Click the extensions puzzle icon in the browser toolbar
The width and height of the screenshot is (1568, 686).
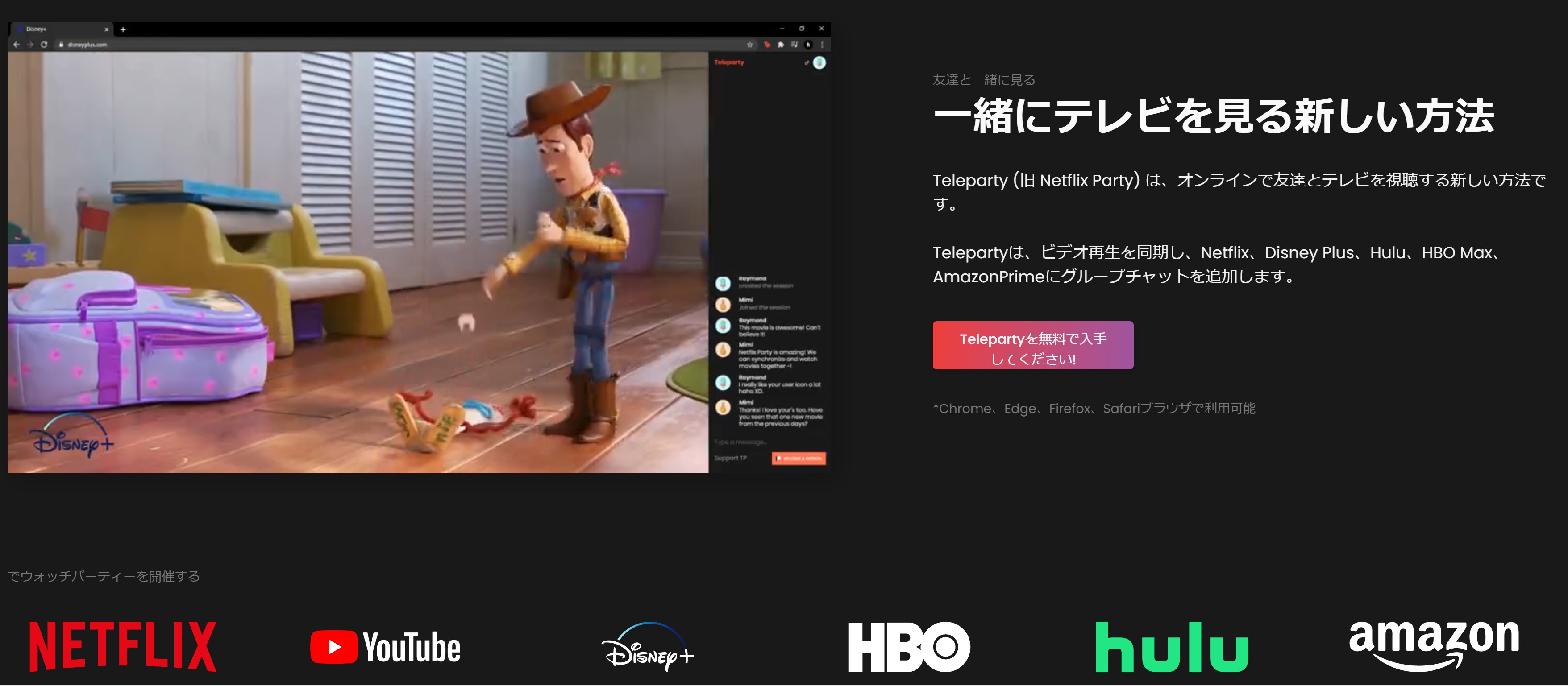tap(781, 45)
